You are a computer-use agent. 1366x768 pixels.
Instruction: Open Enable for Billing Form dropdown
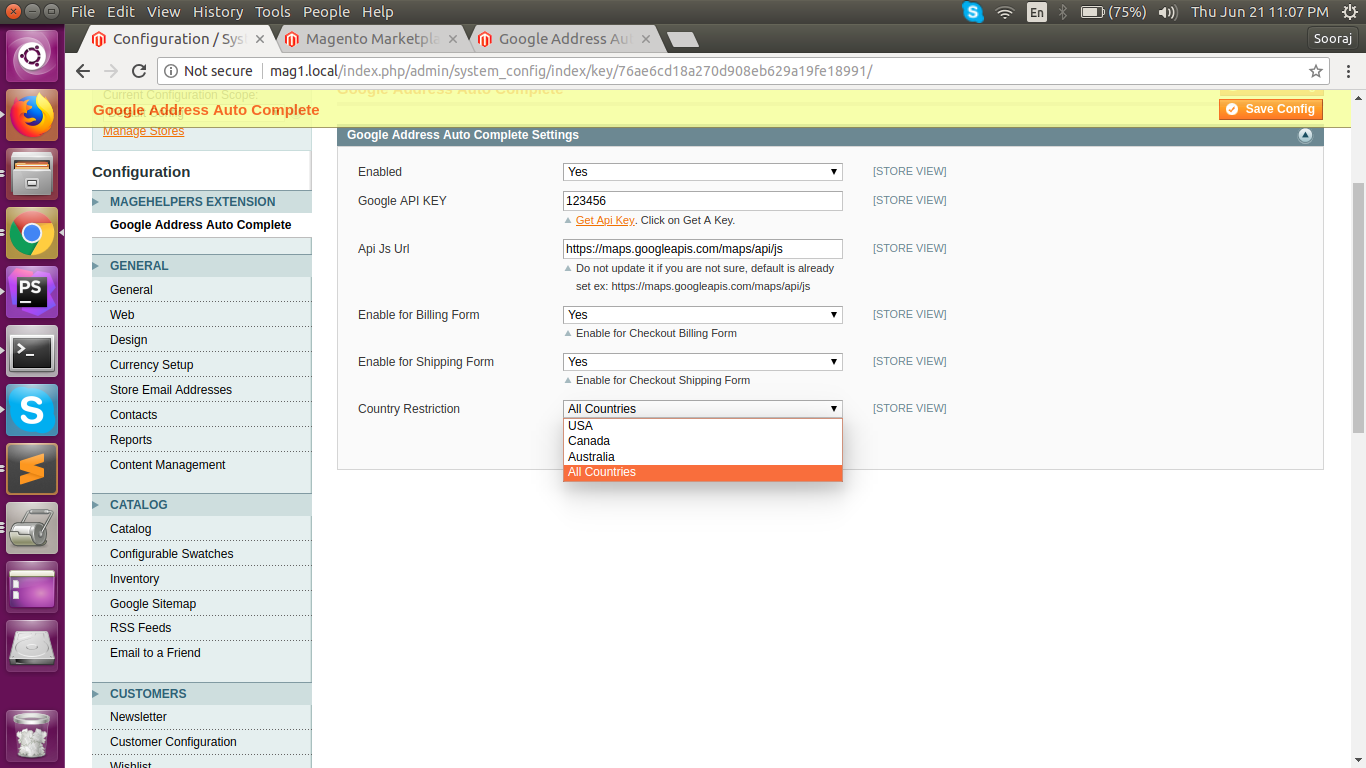(702, 315)
